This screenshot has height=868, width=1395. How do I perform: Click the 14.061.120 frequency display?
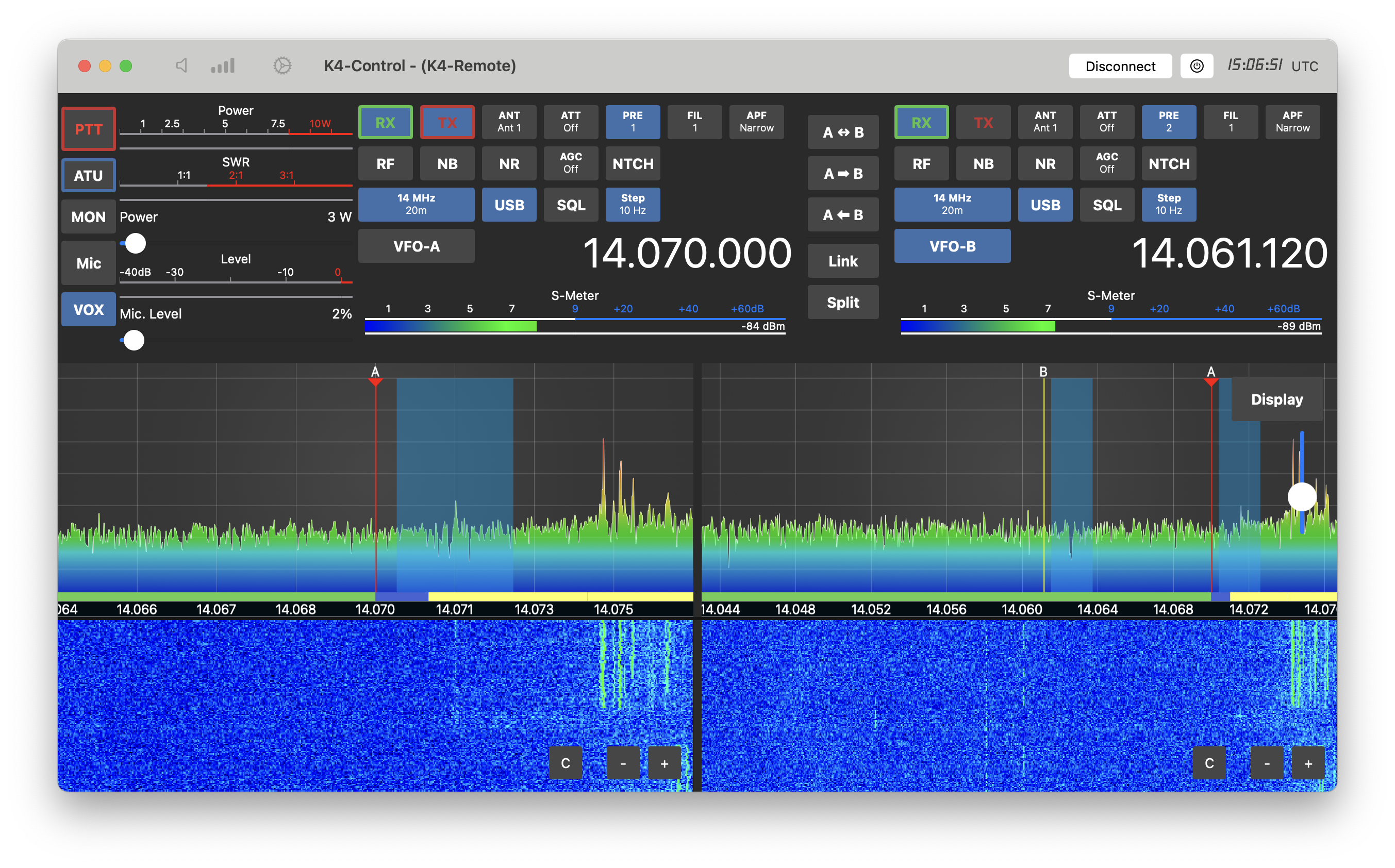point(1230,253)
